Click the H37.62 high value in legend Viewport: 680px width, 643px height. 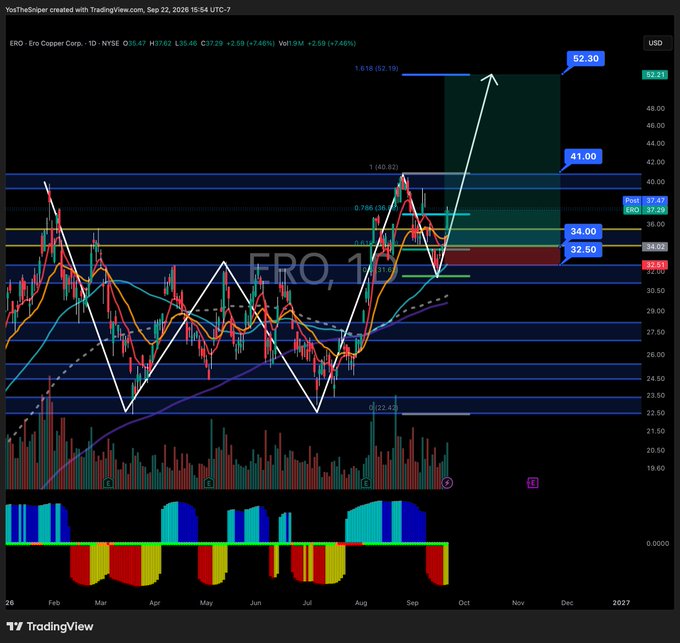pos(160,43)
